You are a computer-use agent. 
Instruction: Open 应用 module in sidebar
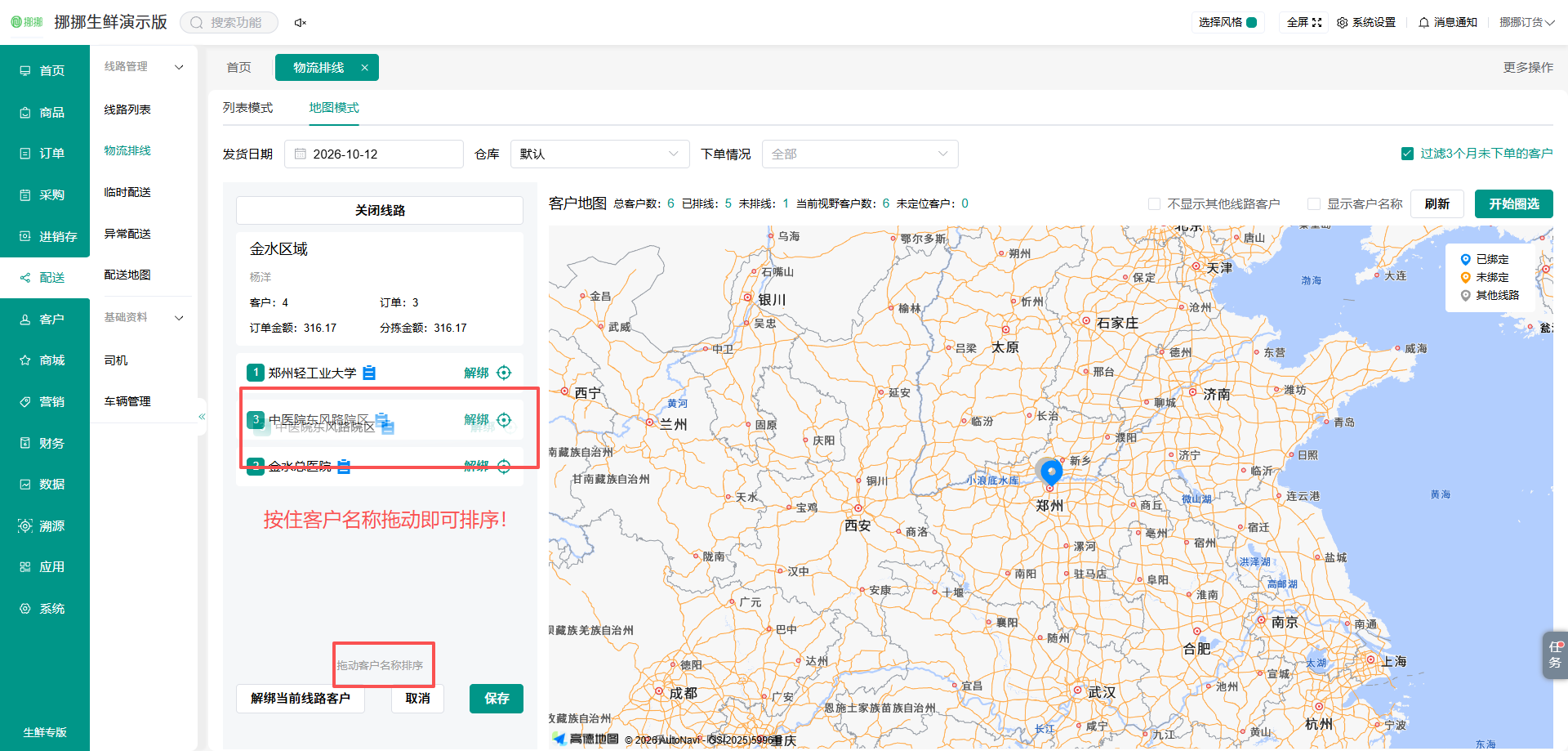(45, 566)
